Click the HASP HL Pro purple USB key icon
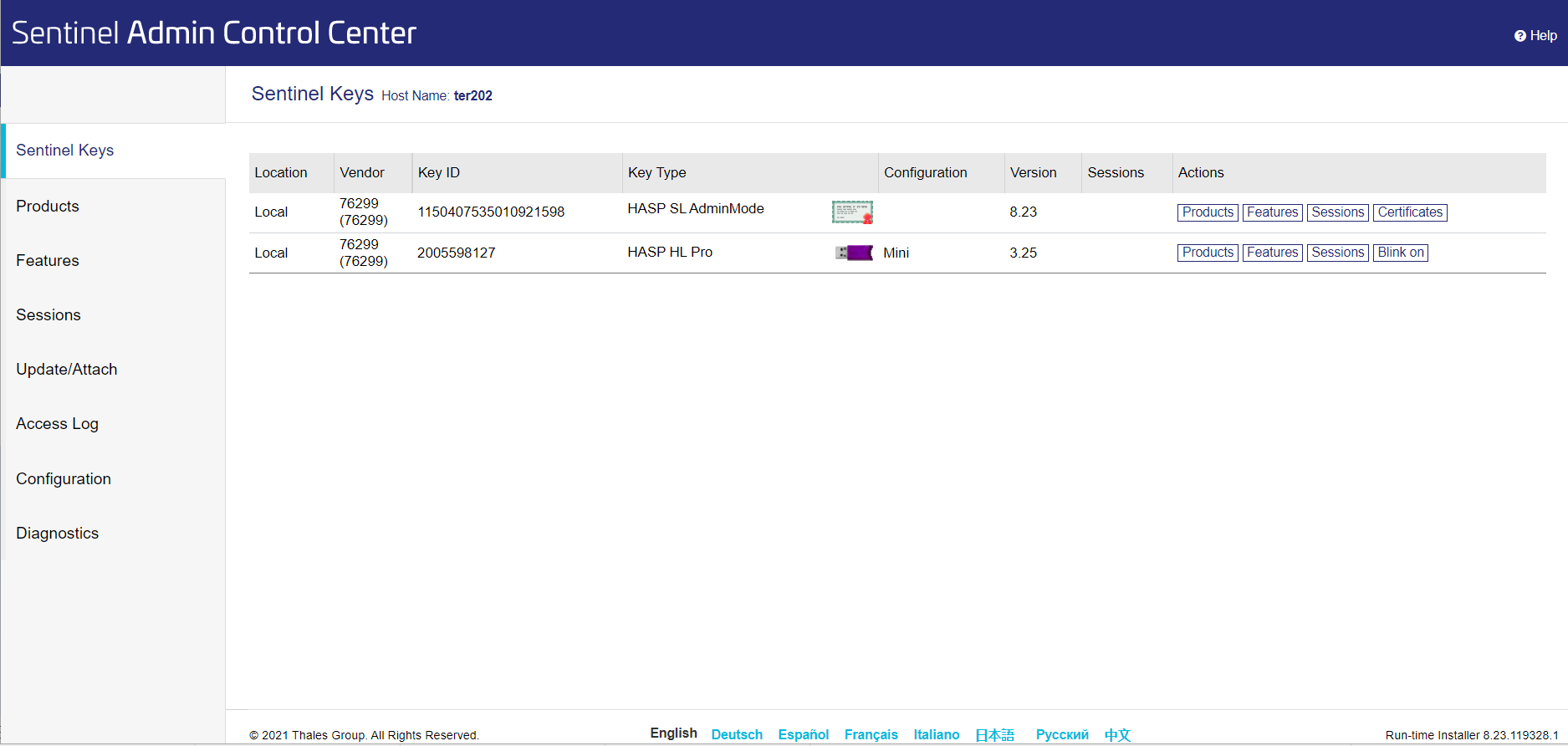 tap(854, 253)
